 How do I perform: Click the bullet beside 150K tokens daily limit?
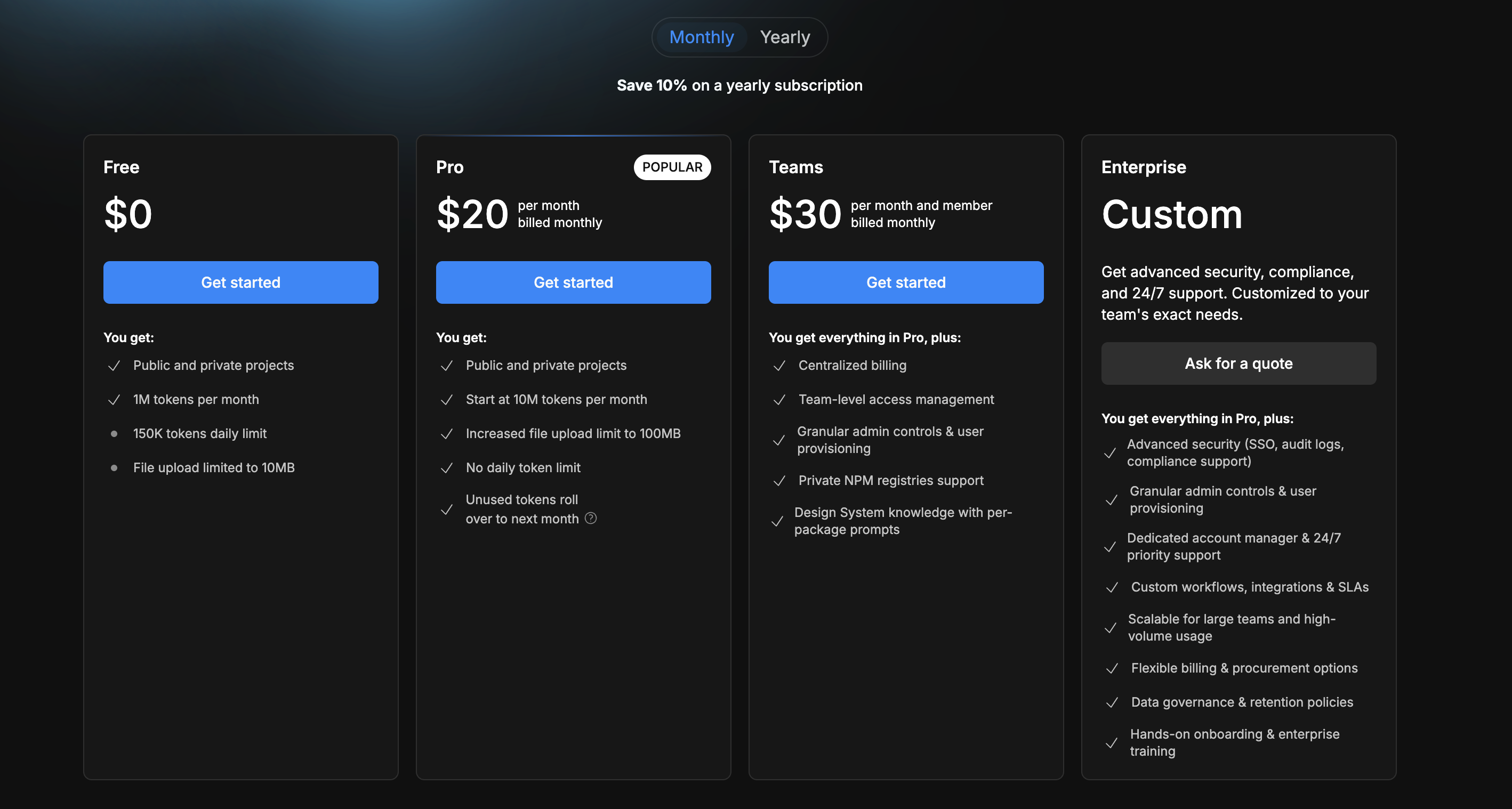(114, 433)
